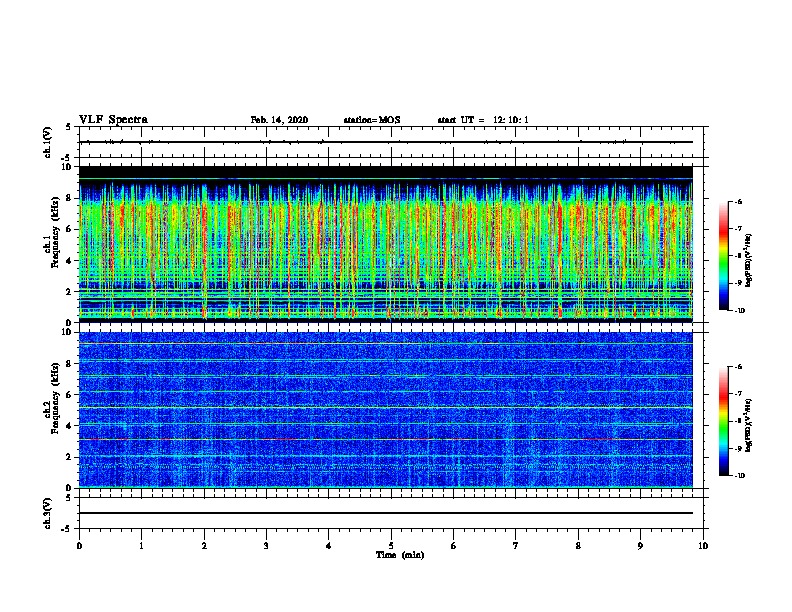Click the 'Time (min)' axis label
This screenshot has height=612, width=792.
click(400, 555)
